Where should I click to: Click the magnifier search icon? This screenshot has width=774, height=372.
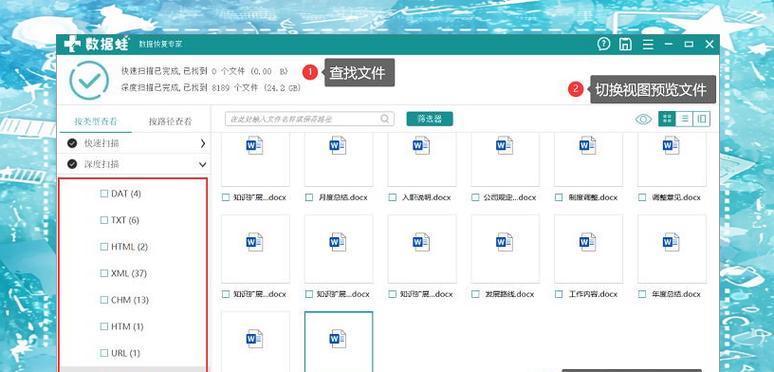(385, 119)
